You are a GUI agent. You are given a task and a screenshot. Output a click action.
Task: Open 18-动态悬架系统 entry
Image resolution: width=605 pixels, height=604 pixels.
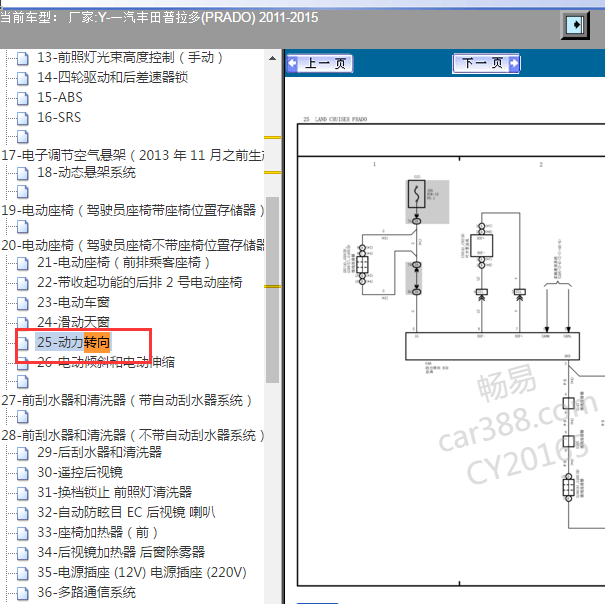click(x=86, y=173)
